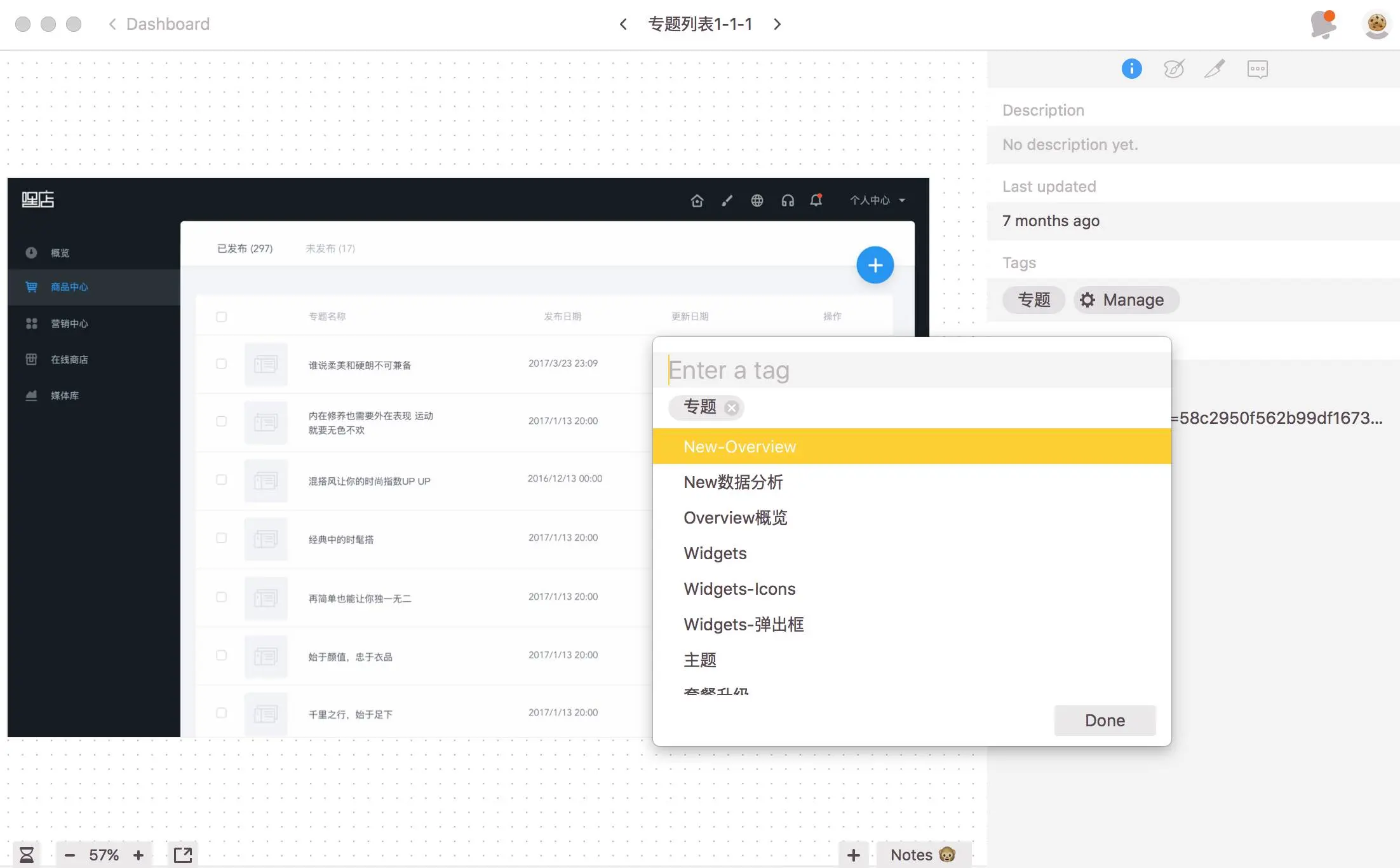The width and height of the screenshot is (1400, 868).
Task: Click the leaf sketch icon
Action: (x=1173, y=69)
